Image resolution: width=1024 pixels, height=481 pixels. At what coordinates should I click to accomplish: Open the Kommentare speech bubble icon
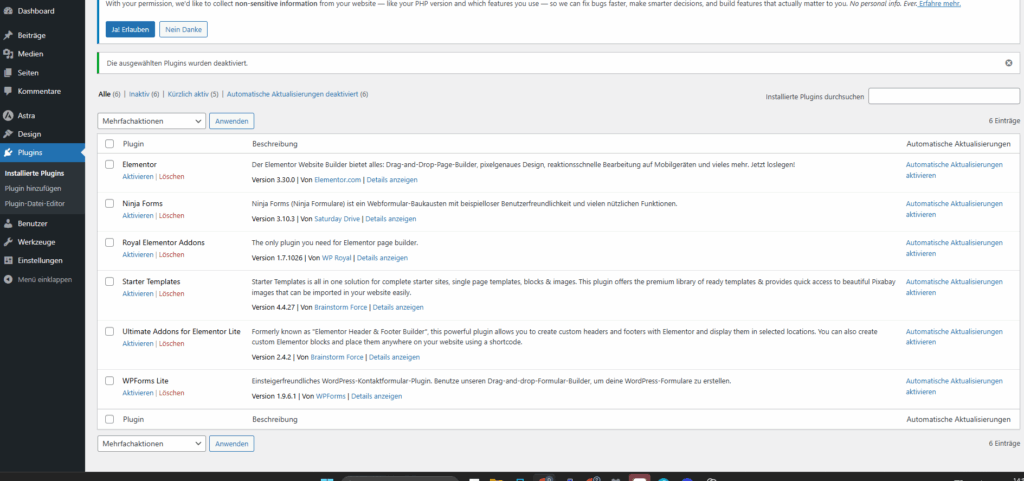(8, 91)
